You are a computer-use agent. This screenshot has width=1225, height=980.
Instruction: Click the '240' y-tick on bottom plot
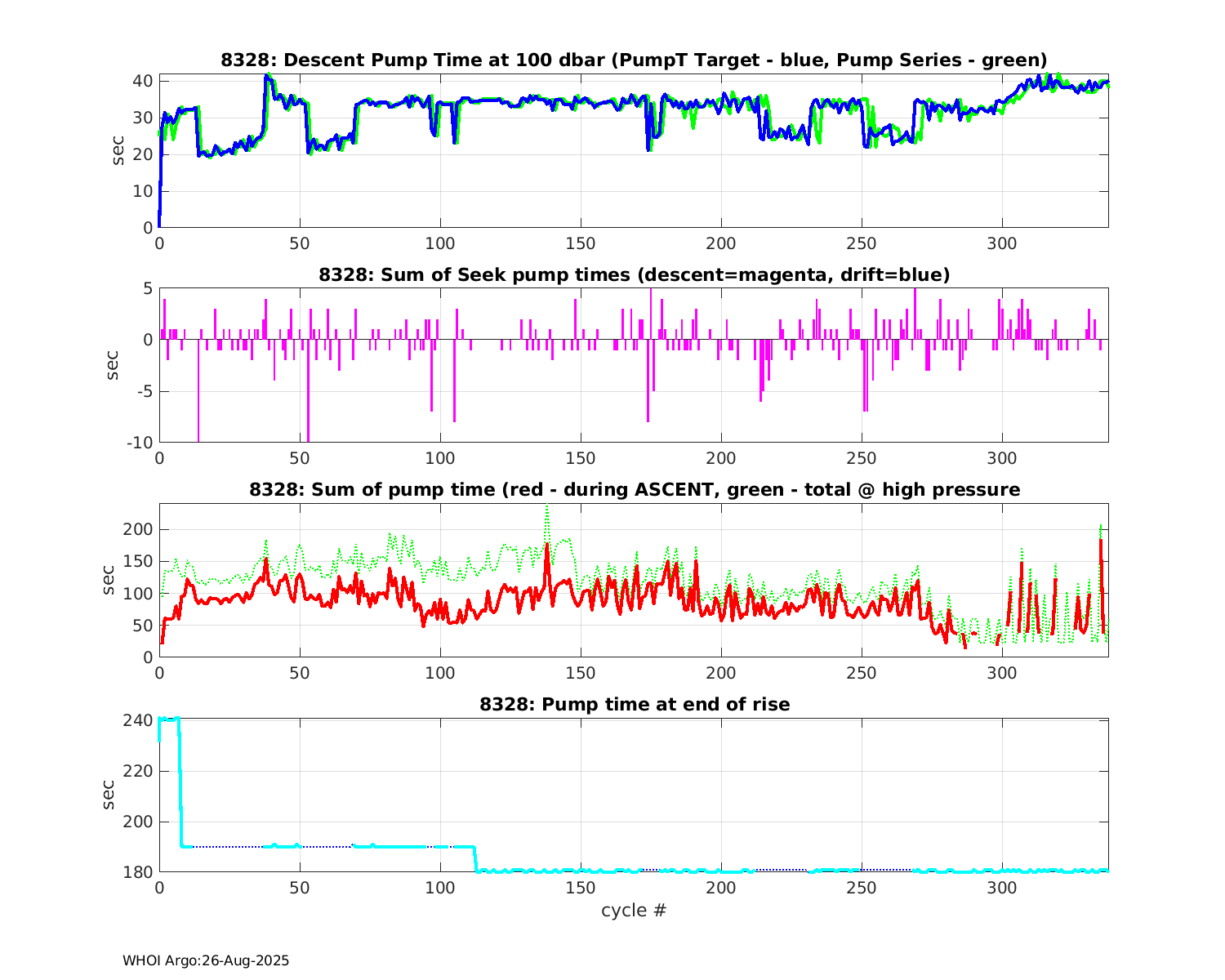pyautogui.click(x=139, y=720)
